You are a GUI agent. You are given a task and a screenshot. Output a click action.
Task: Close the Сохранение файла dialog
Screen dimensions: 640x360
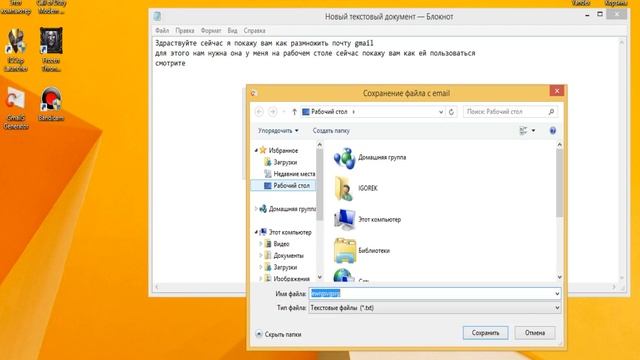(x=557, y=91)
